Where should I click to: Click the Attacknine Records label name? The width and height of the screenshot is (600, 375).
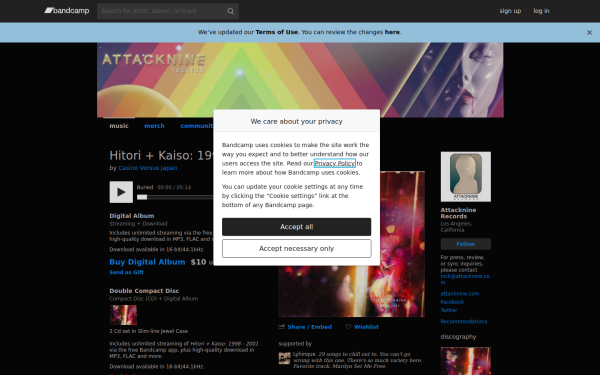458,213
